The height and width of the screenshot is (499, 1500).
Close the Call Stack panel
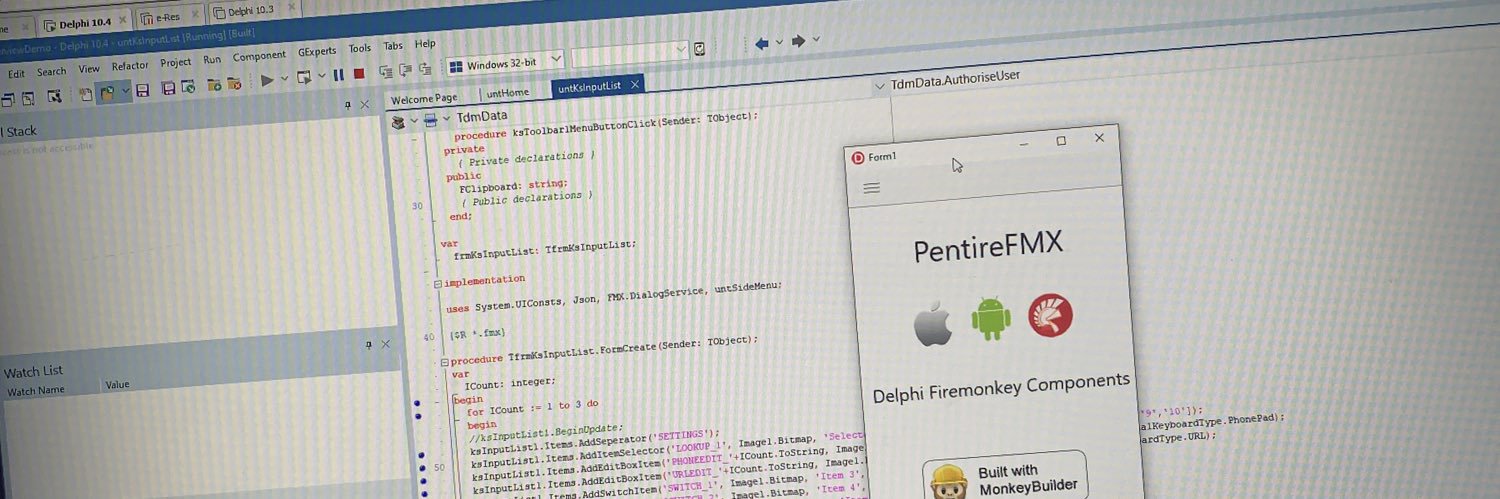point(365,104)
